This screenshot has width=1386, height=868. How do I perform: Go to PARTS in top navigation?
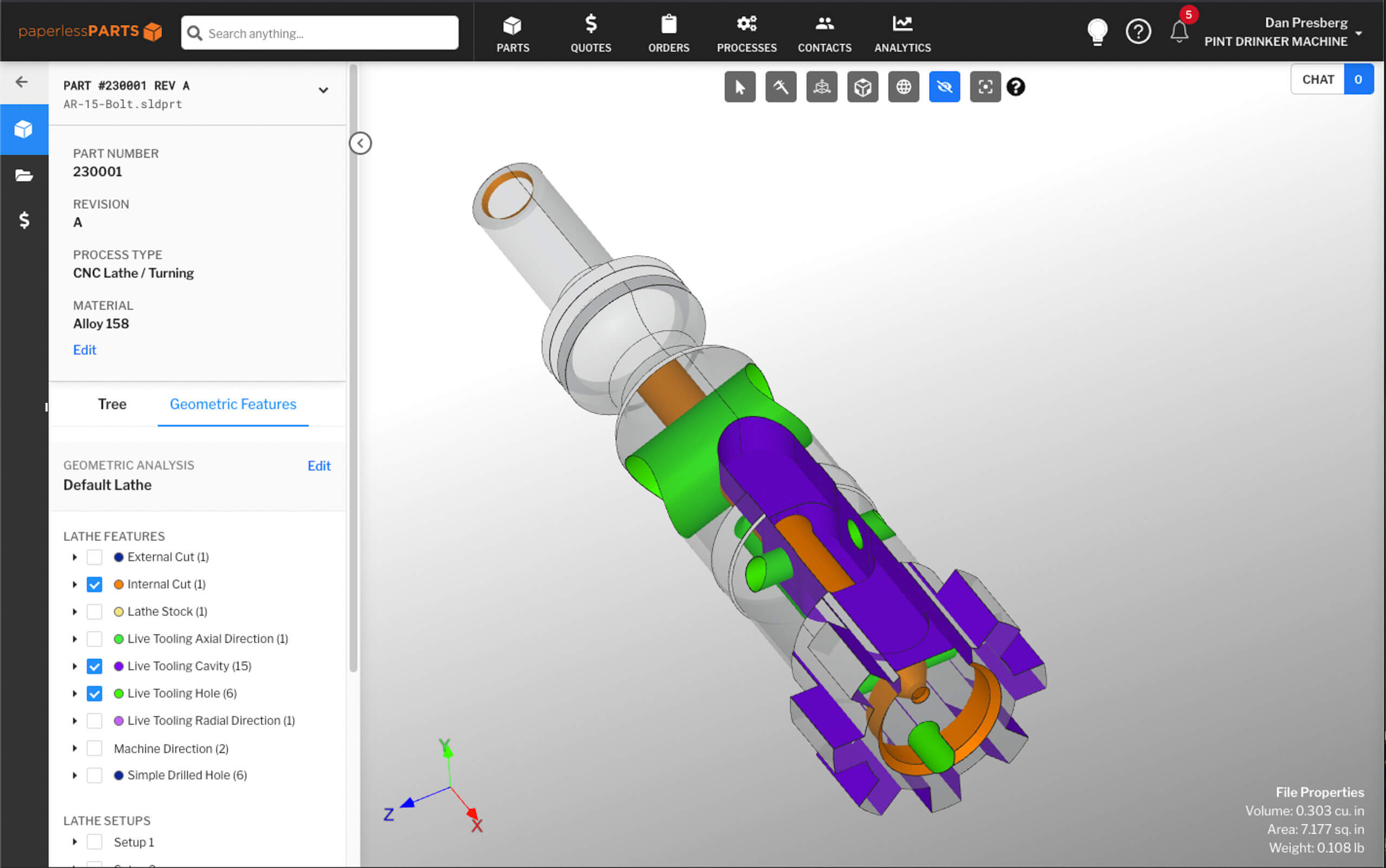click(513, 34)
